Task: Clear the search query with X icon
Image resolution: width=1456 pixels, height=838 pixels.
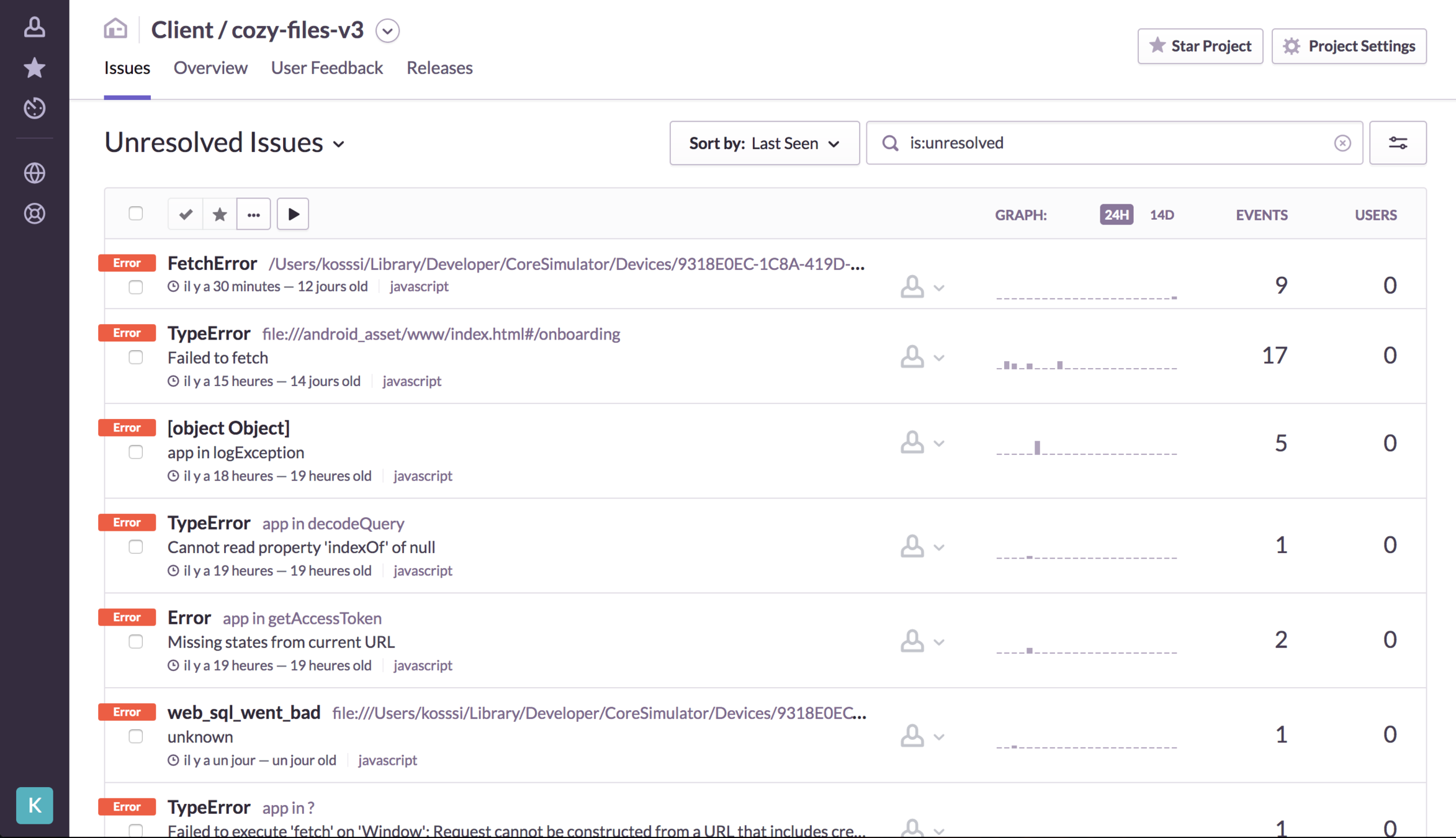Action: pos(1342,143)
